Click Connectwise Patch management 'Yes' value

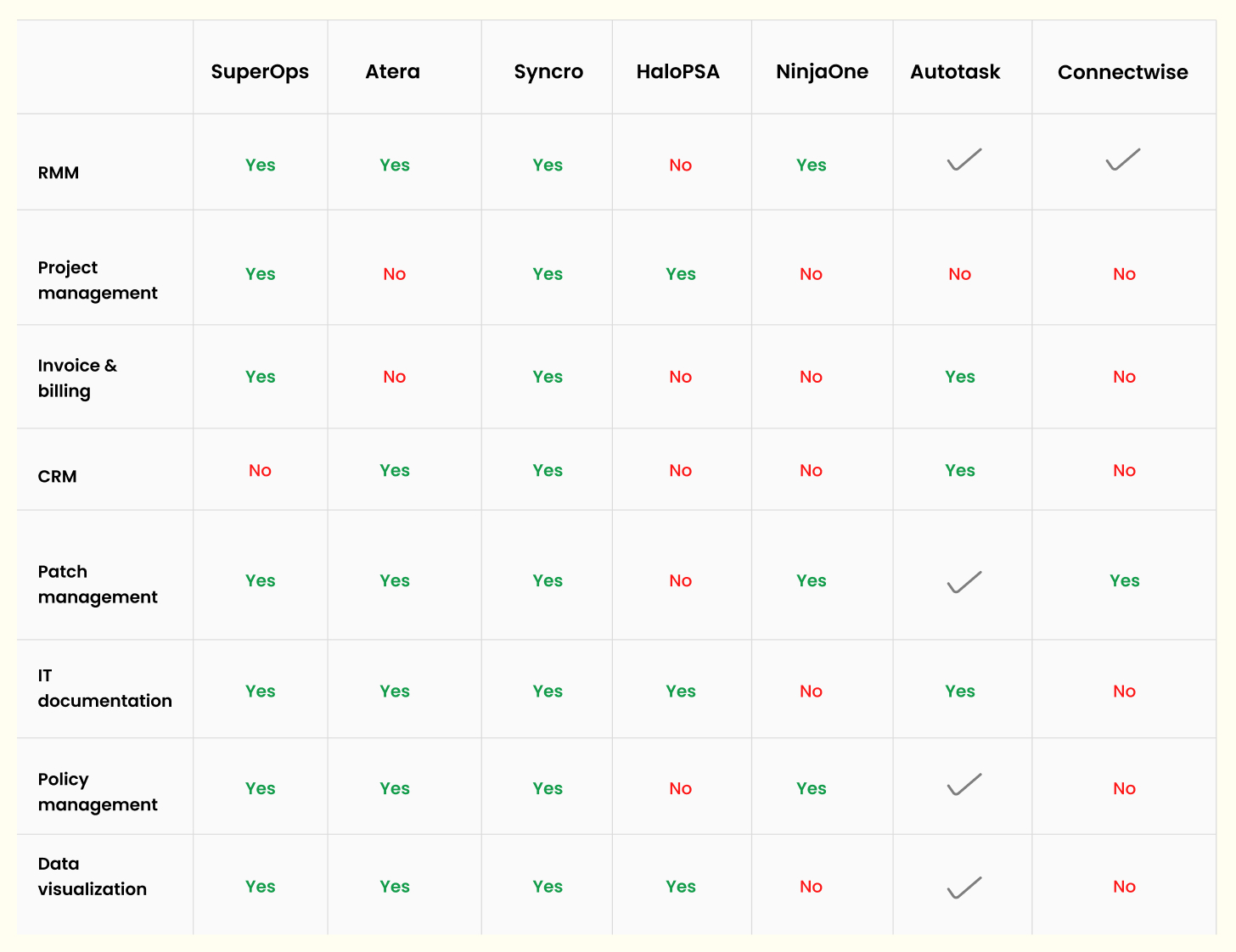(x=1124, y=581)
